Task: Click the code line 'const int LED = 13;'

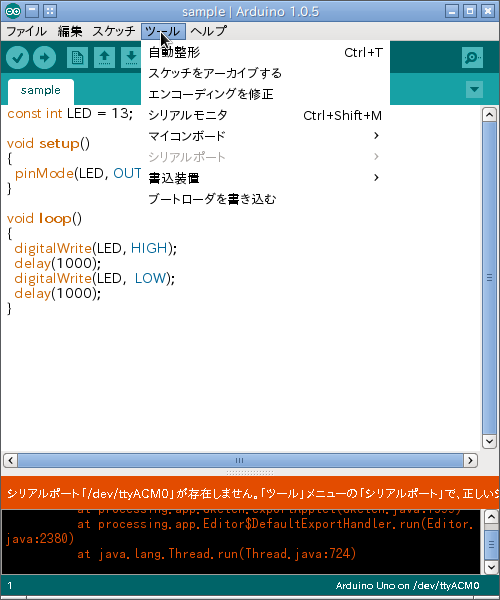Action: (x=70, y=114)
